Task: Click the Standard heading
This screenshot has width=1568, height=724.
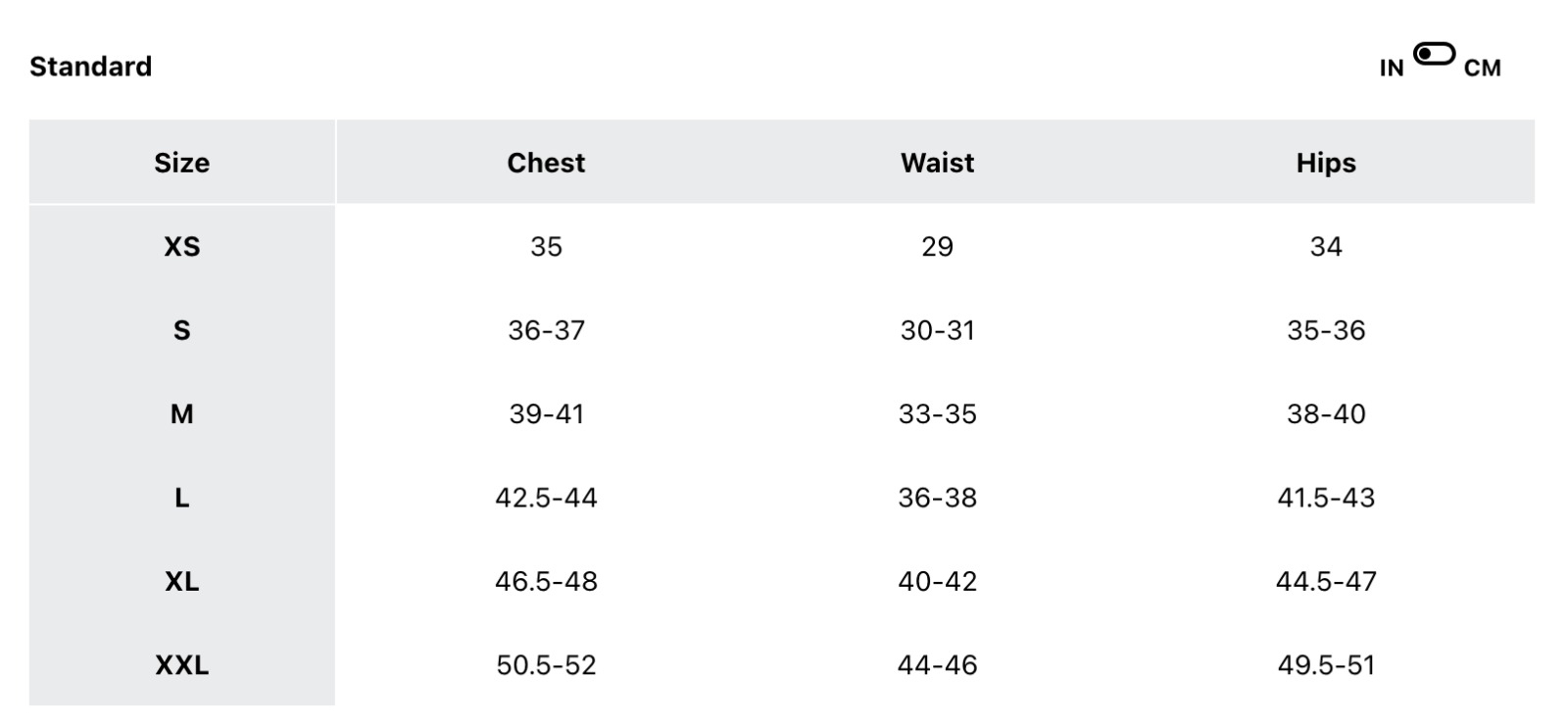Action: [x=91, y=67]
